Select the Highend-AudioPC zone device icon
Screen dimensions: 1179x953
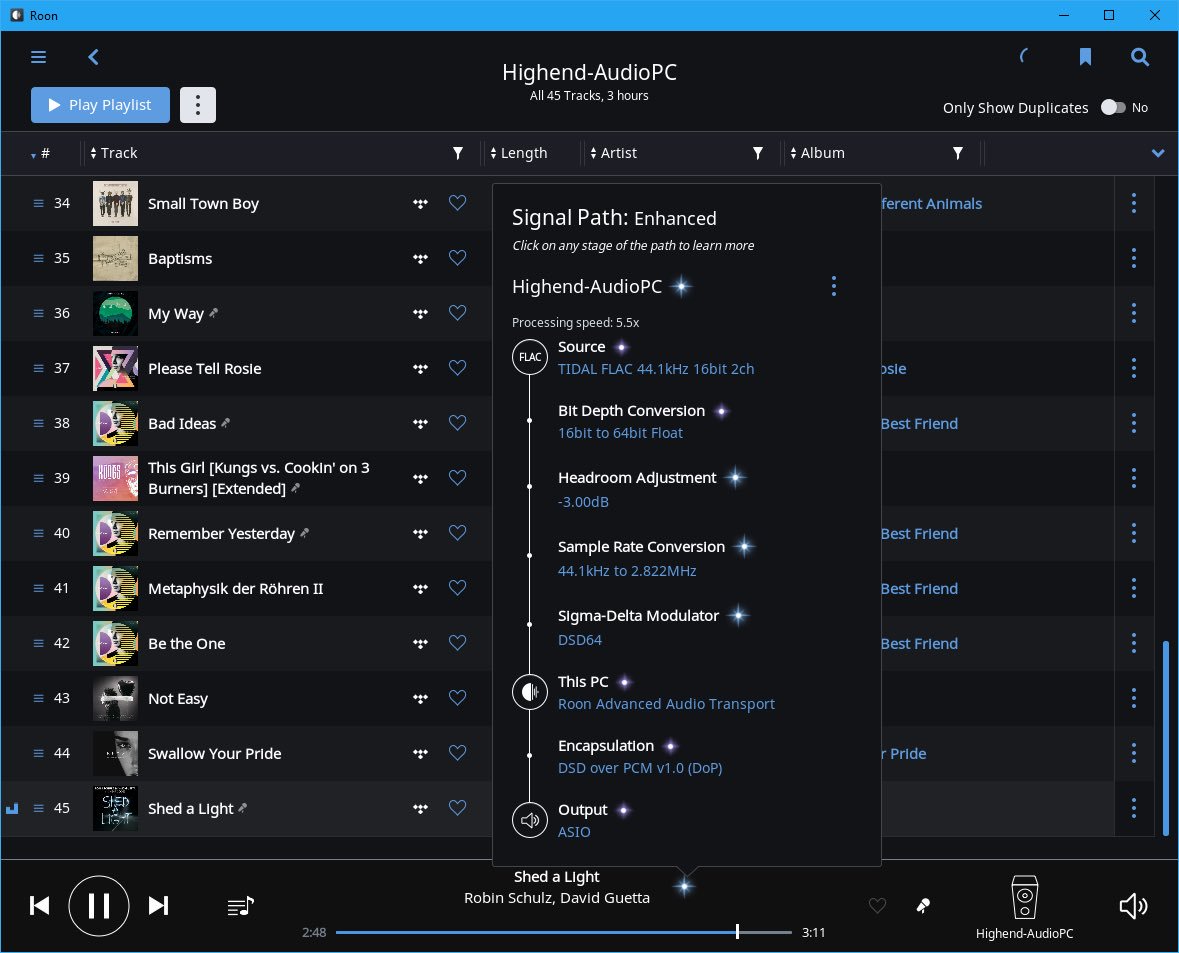point(1024,897)
